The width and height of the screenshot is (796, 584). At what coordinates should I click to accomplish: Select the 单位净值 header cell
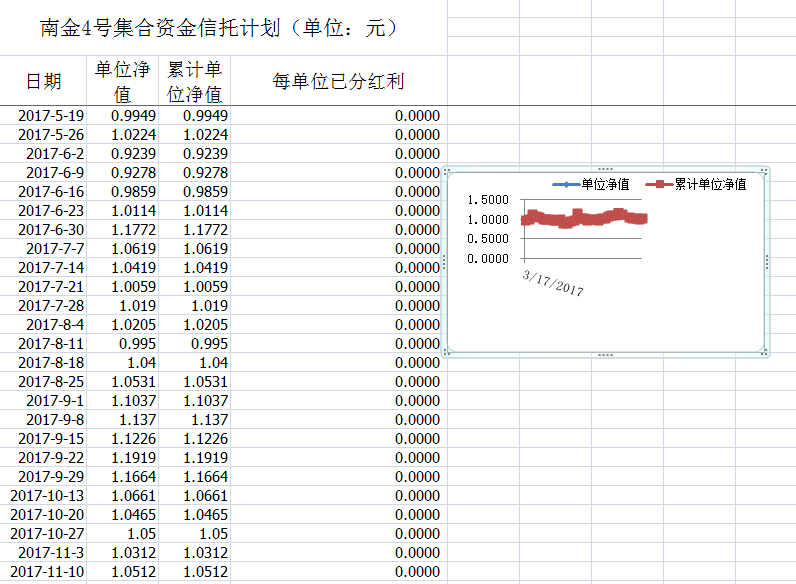[122, 81]
